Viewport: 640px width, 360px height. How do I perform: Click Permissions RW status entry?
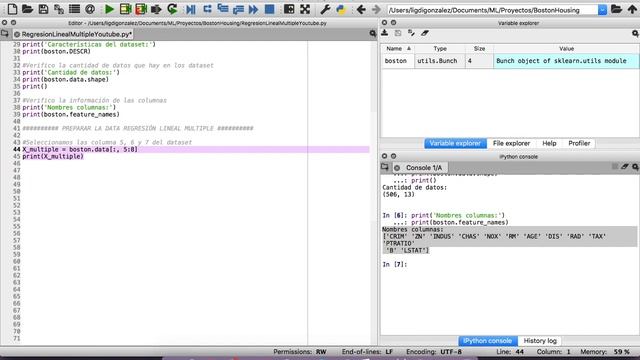[300, 352]
